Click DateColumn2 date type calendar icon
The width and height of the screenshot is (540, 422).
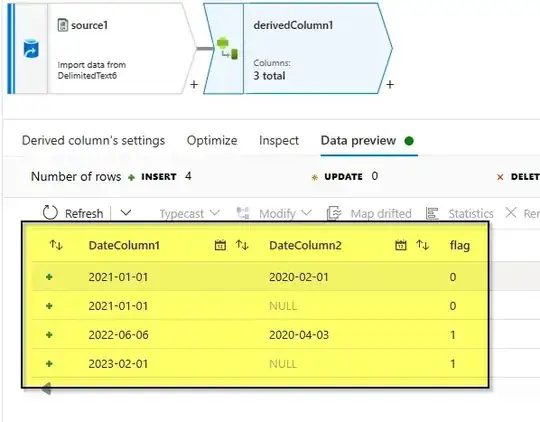[401, 245]
